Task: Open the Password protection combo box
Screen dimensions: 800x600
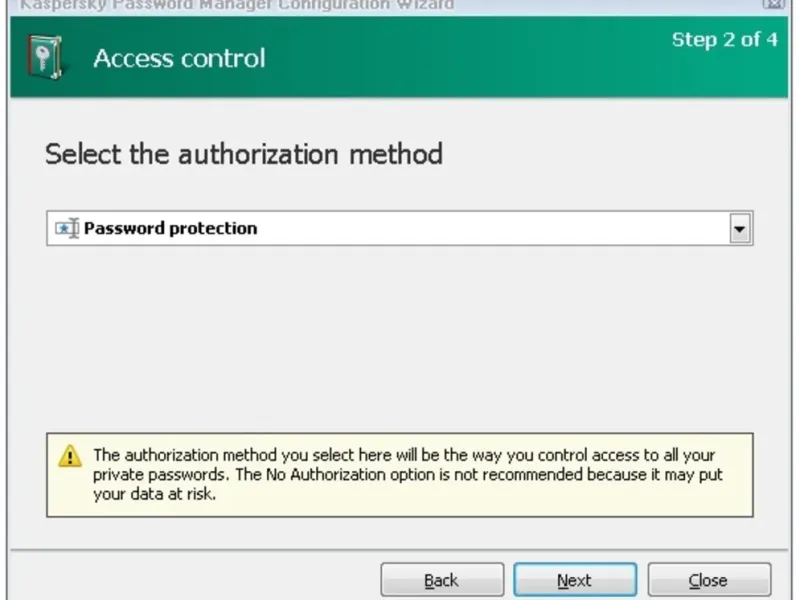Action: click(398, 229)
